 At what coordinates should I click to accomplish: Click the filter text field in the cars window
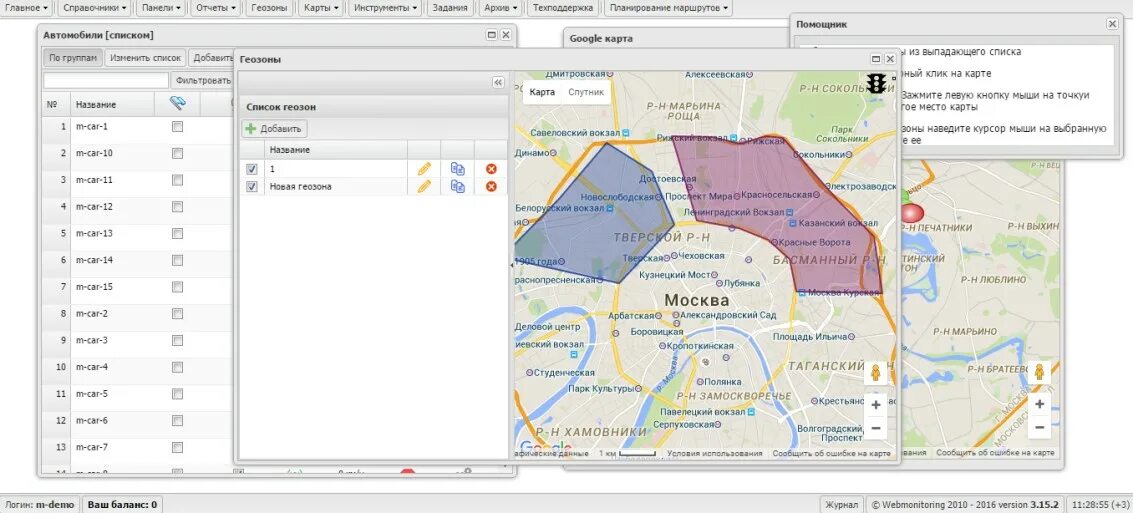(x=106, y=80)
